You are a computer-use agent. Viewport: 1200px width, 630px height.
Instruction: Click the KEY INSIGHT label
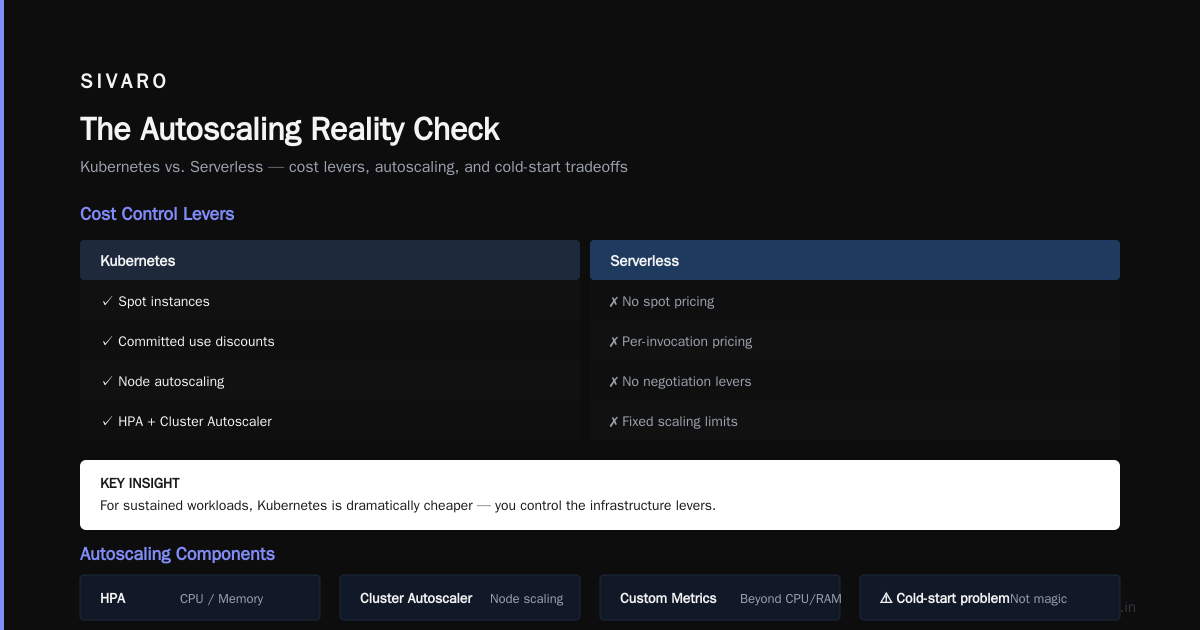point(140,483)
